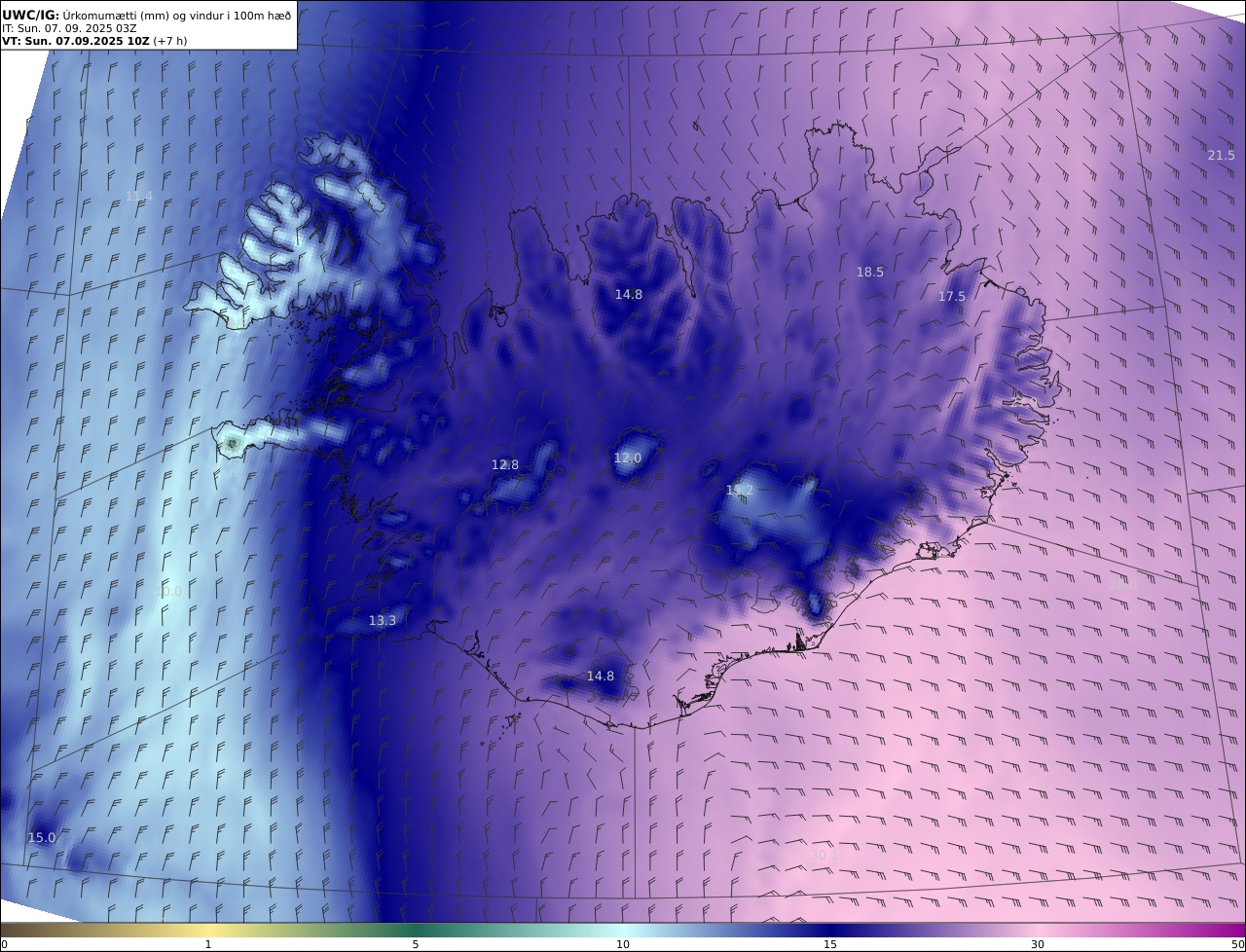
Task: Click the 15 tick on the color scale
Action: click(x=830, y=944)
